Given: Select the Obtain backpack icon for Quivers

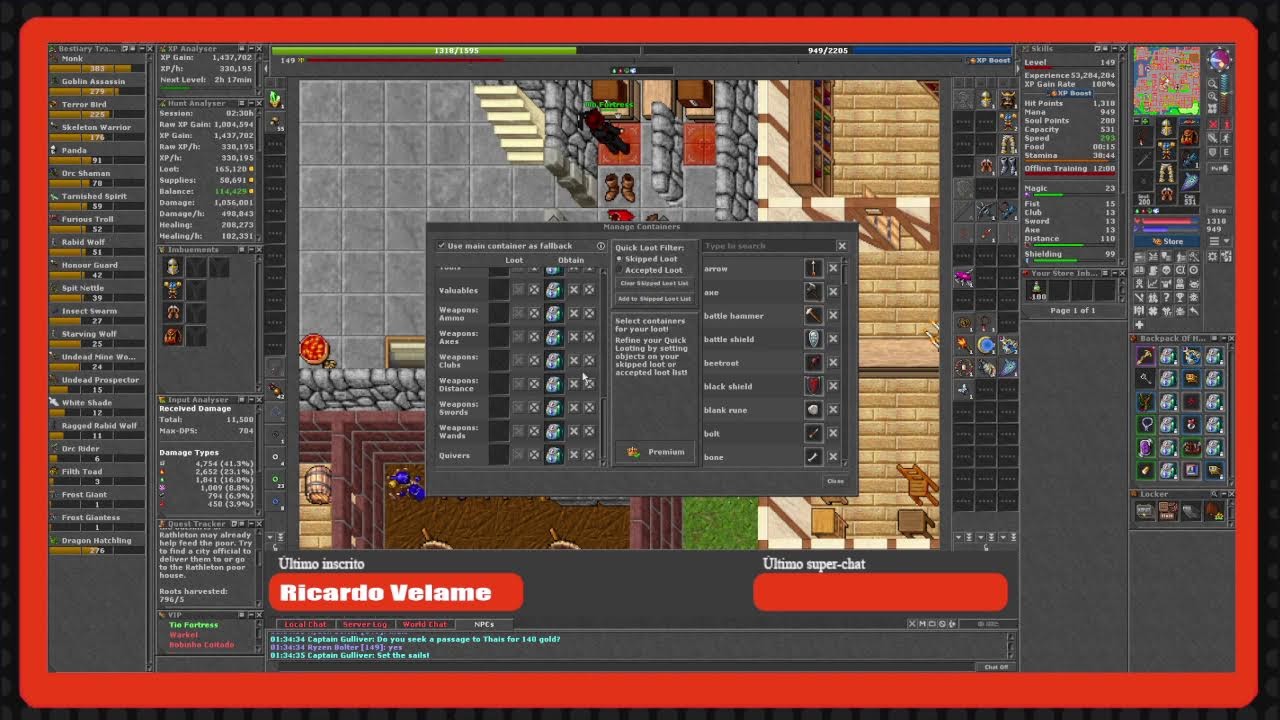Looking at the screenshot, I should pos(553,455).
